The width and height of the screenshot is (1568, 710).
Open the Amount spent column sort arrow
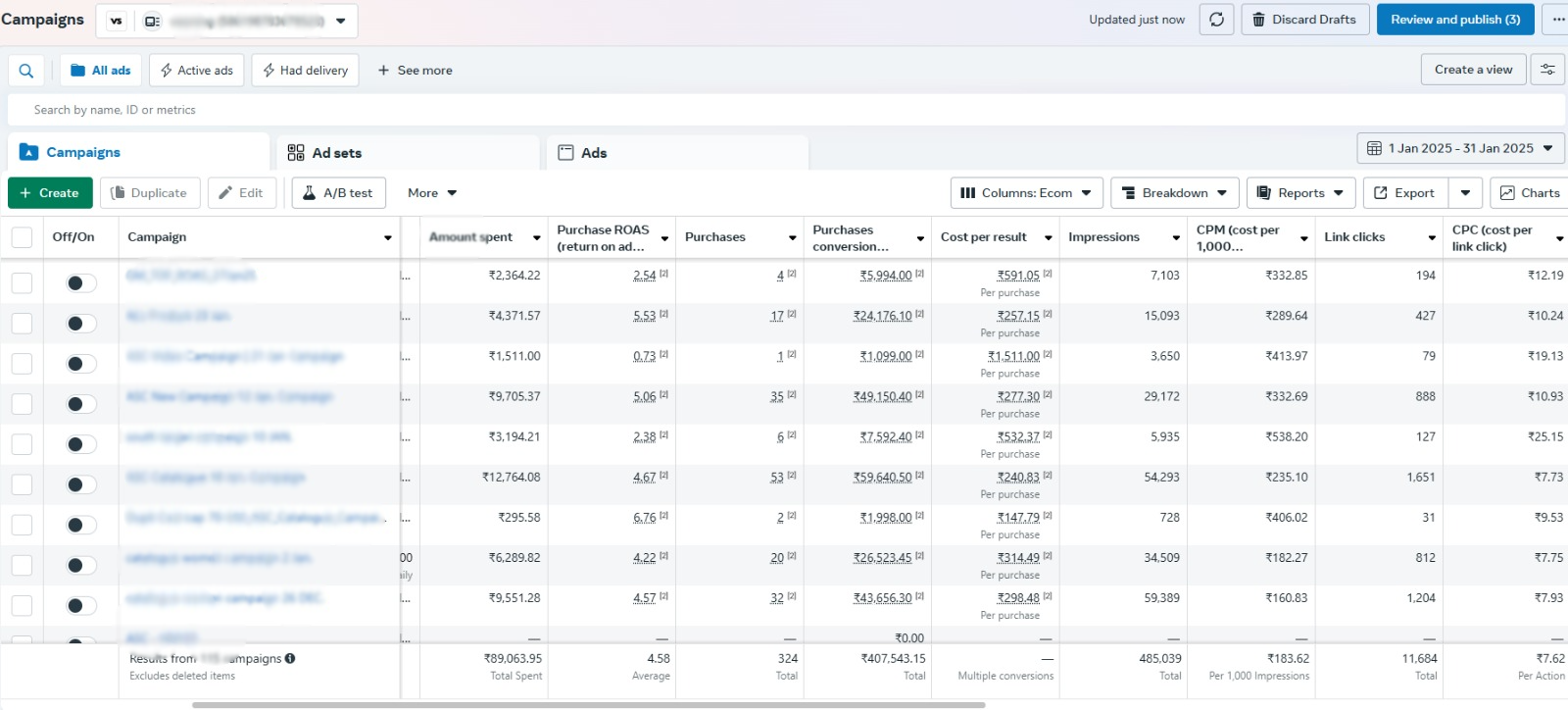(537, 238)
